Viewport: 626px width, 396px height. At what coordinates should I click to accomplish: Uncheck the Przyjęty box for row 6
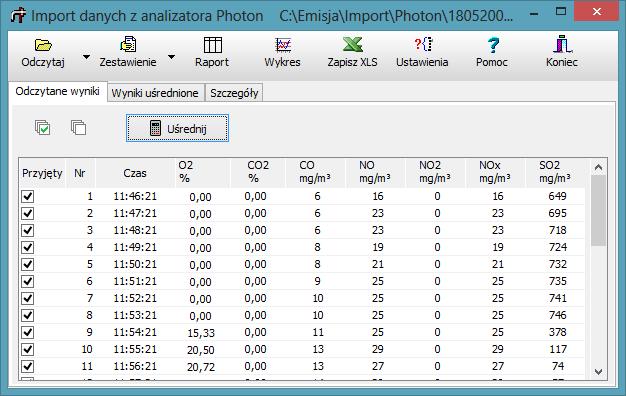point(28,281)
